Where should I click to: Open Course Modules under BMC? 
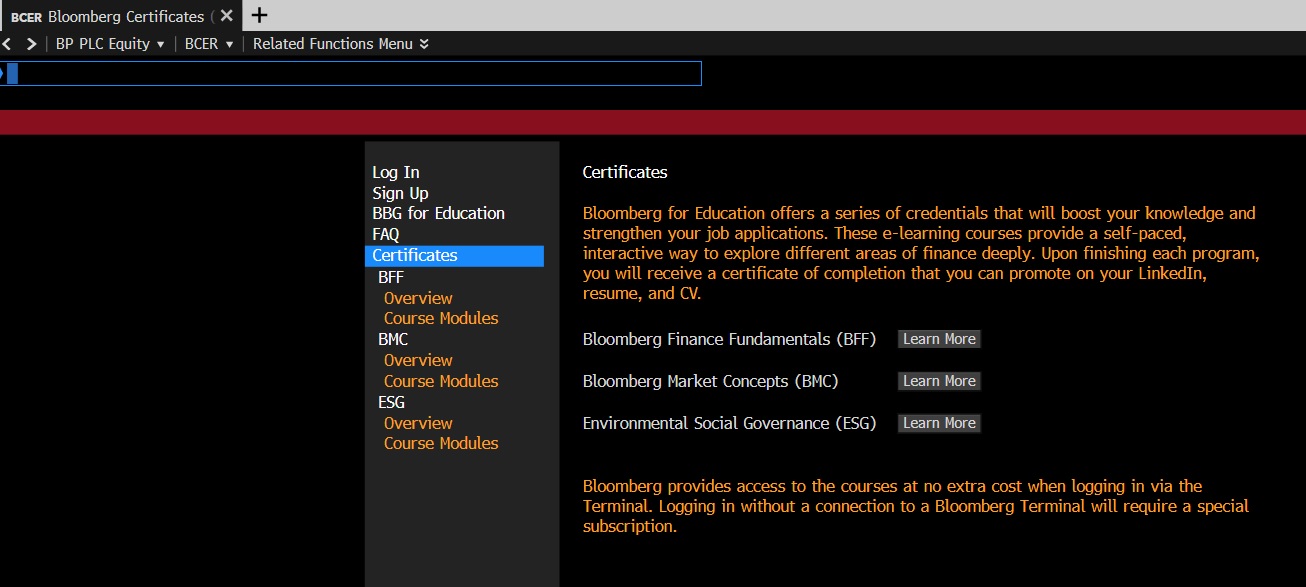point(441,381)
